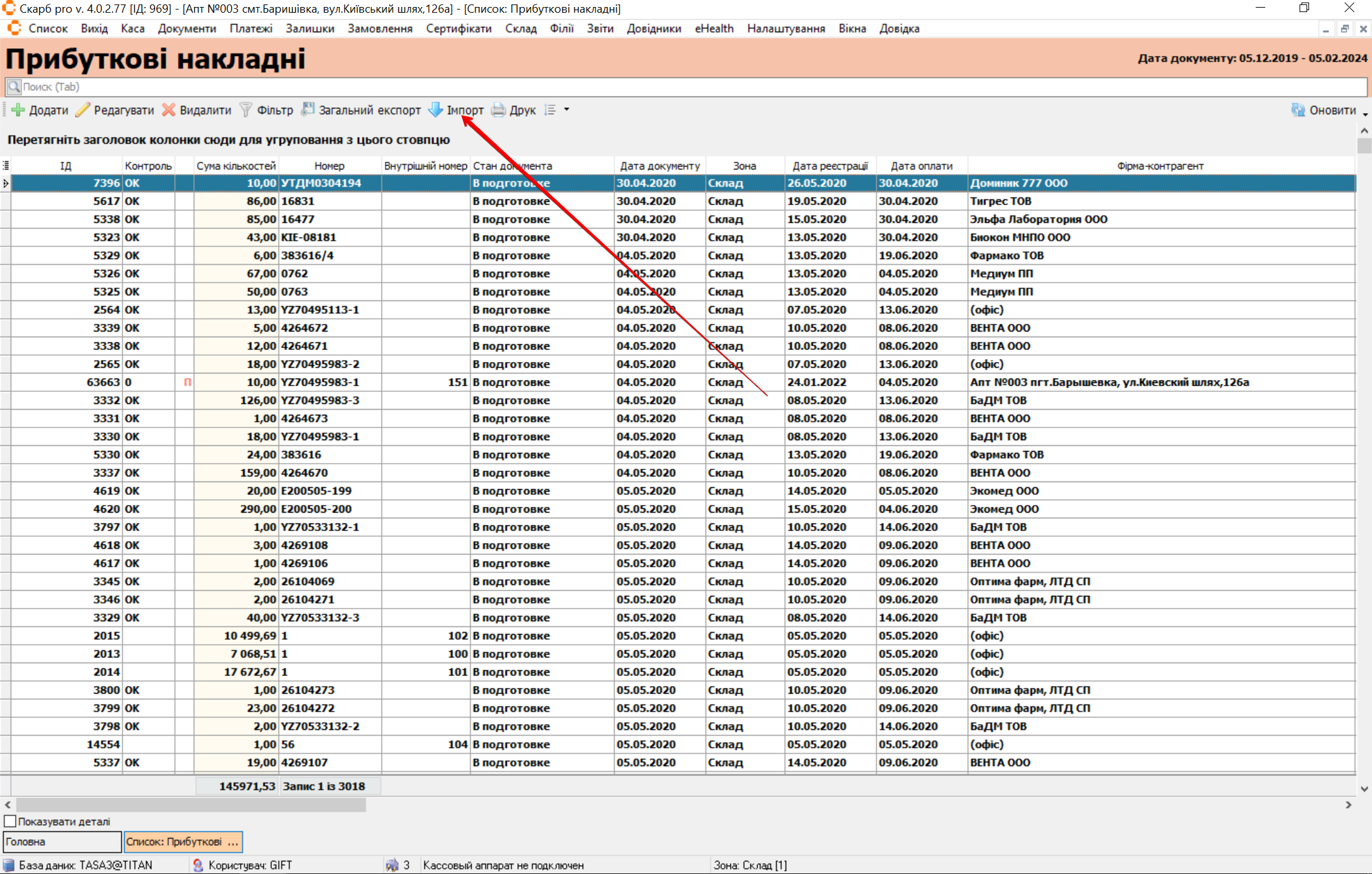Viewport: 1372px width, 874px height.
Task: Sort by Фірма-контрагент column header
Action: coord(1160,166)
